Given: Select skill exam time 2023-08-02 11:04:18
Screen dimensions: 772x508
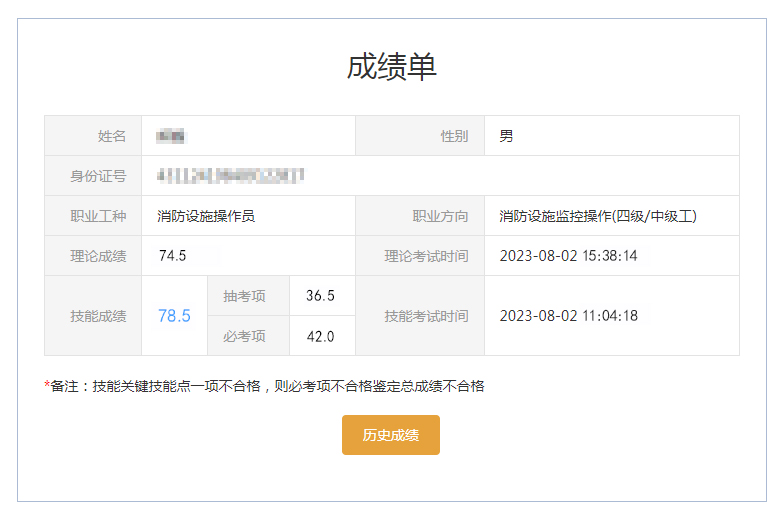Looking at the screenshot, I should pyautogui.click(x=568, y=316).
